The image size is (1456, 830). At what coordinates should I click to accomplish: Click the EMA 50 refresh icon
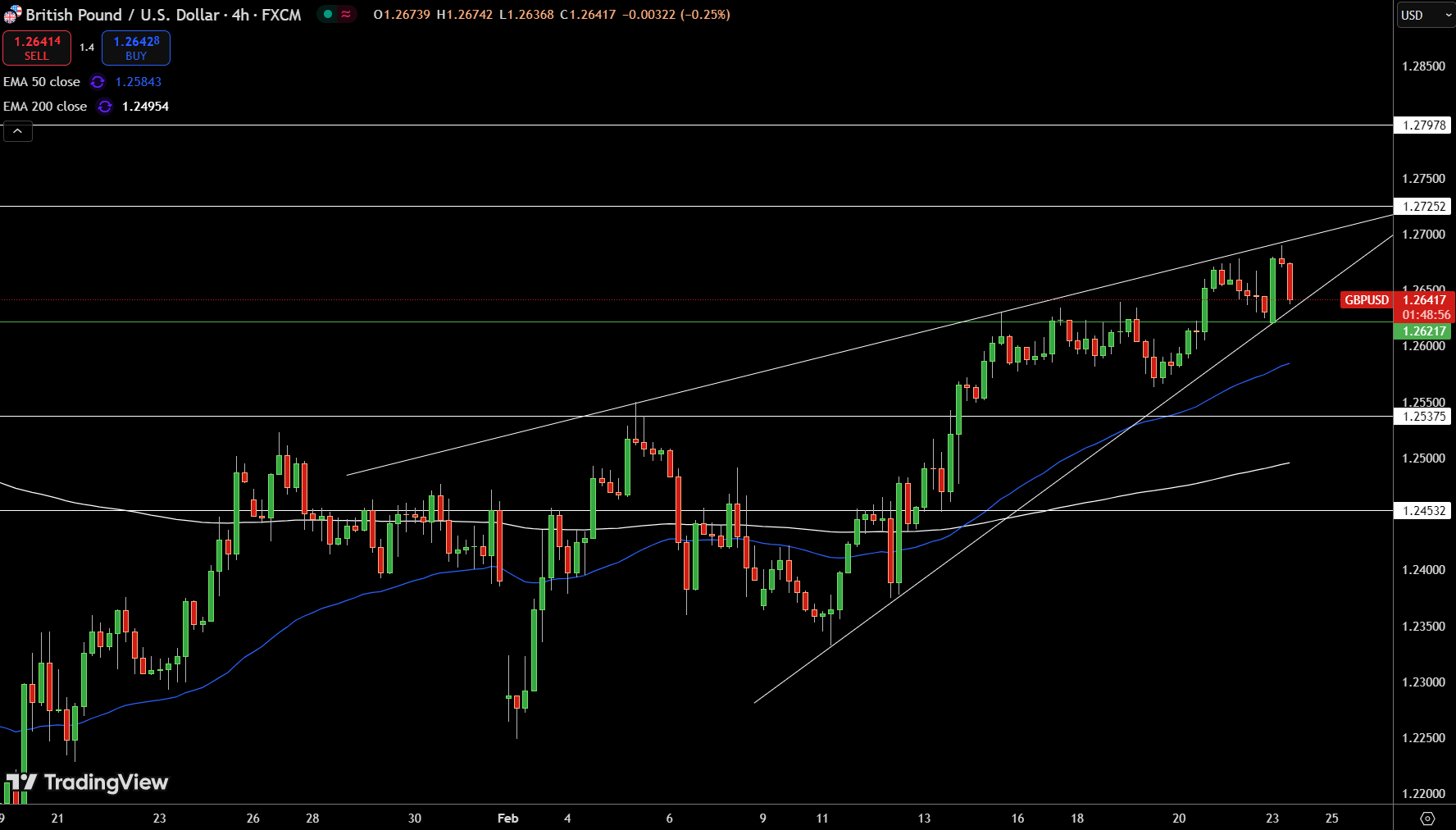click(x=98, y=82)
